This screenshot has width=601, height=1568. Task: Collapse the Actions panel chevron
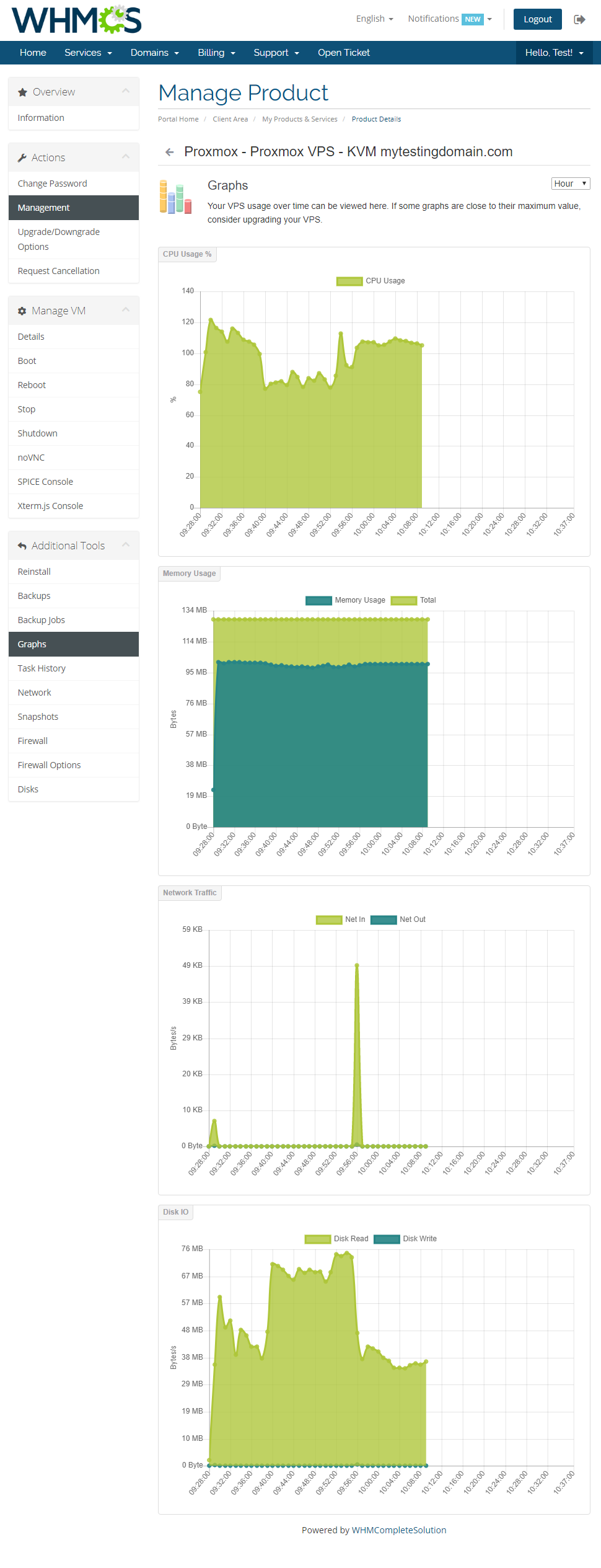pos(126,157)
